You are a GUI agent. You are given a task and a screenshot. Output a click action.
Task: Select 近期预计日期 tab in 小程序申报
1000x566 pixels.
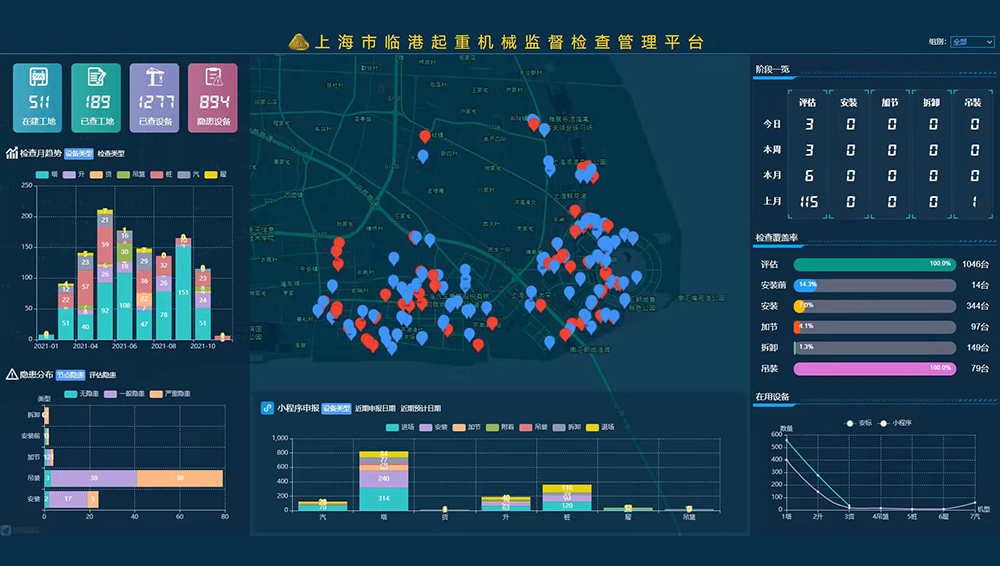click(x=421, y=408)
